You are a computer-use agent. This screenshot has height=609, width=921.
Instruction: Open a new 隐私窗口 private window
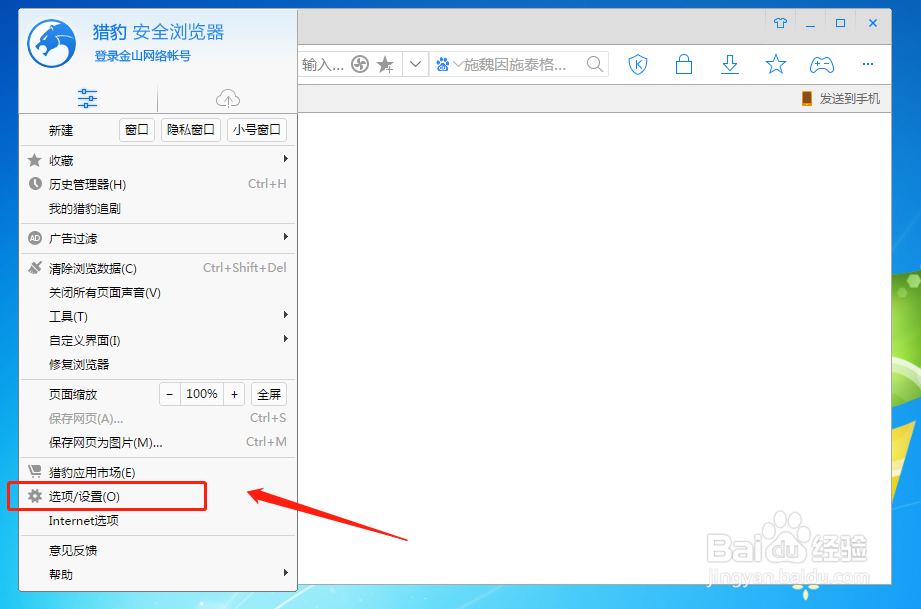[x=190, y=130]
